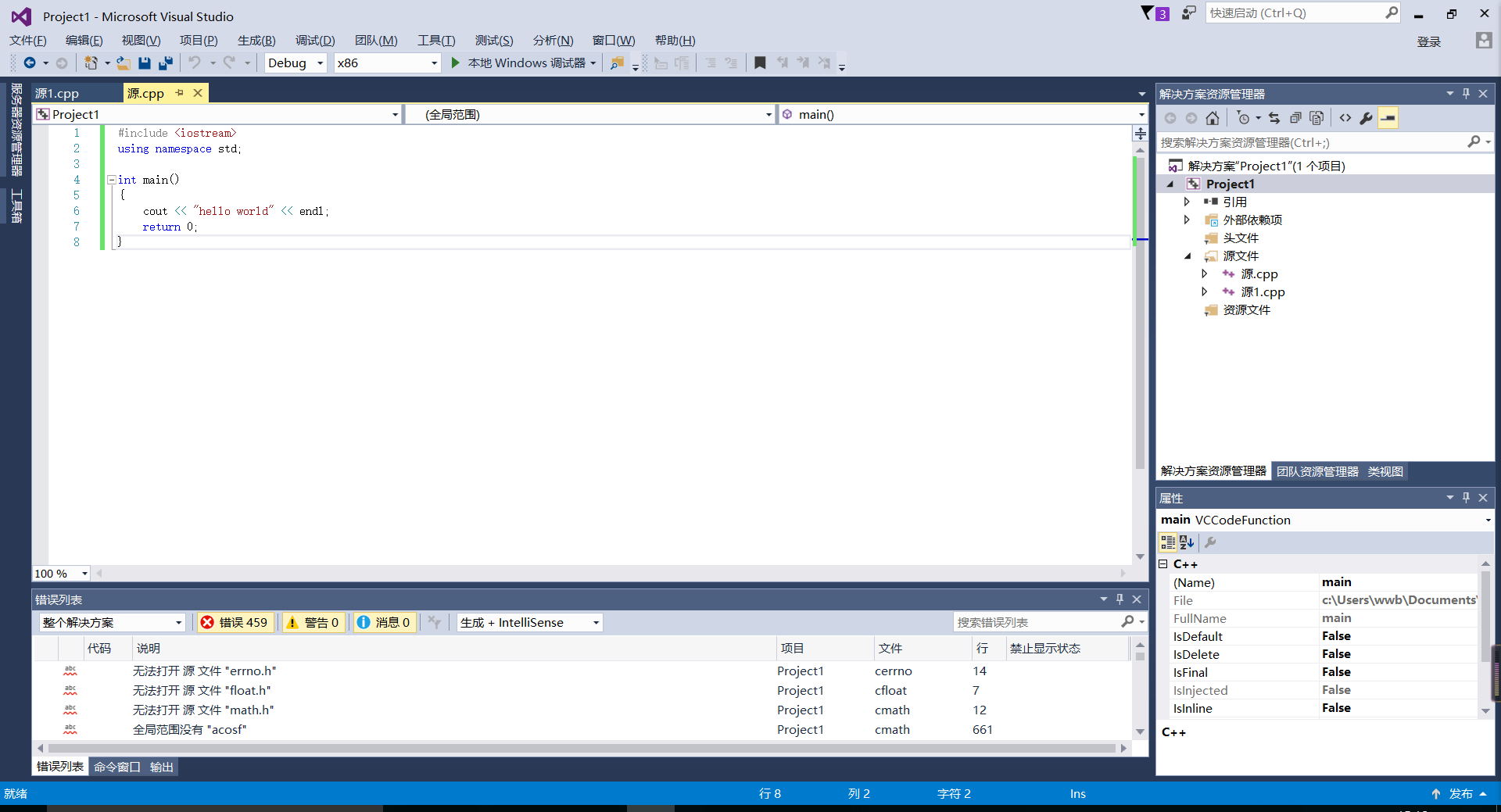Click the notifications flag icon
This screenshot has height=812, width=1501.
tap(1147, 13)
